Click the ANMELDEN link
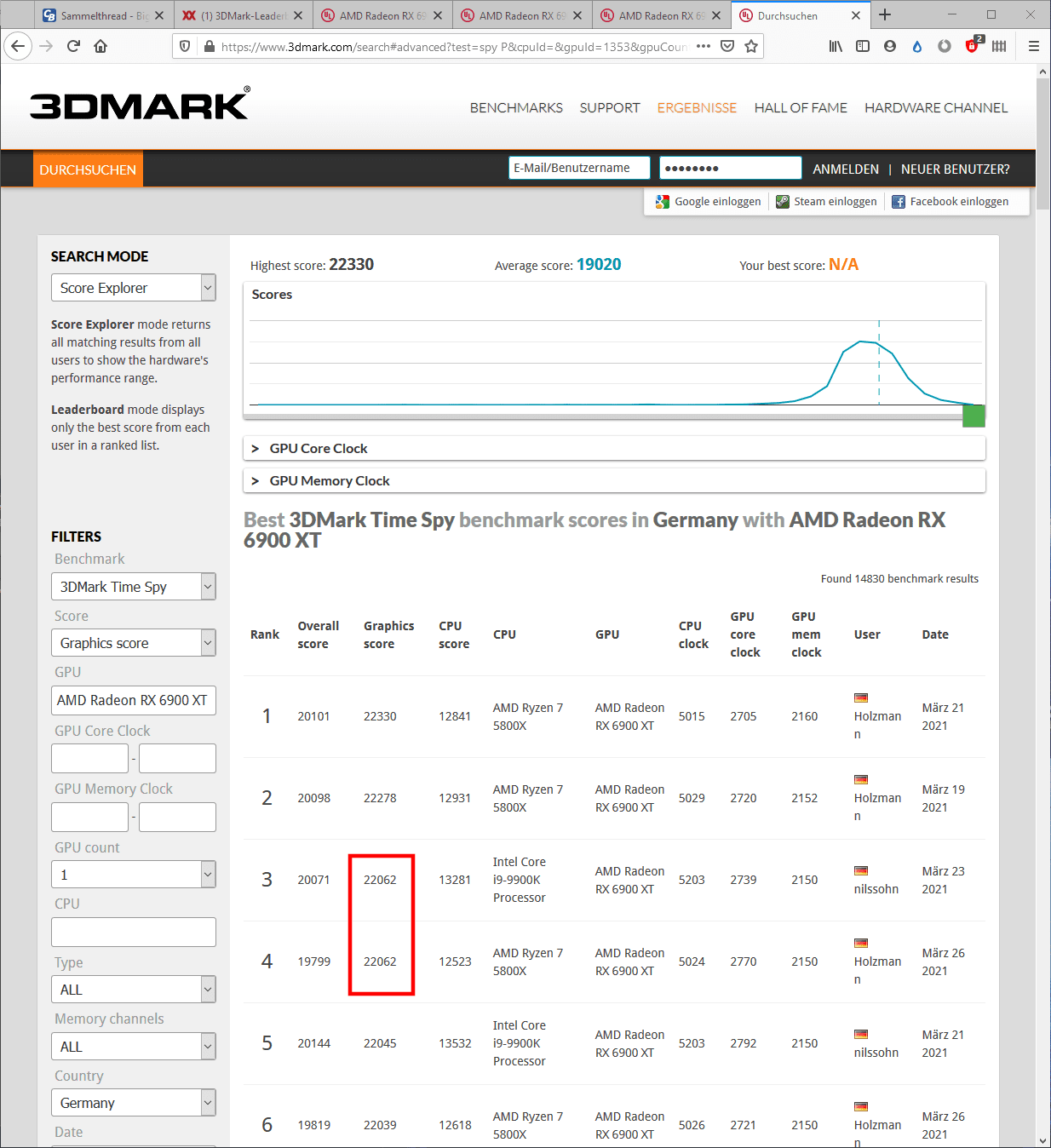 pyautogui.click(x=846, y=169)
